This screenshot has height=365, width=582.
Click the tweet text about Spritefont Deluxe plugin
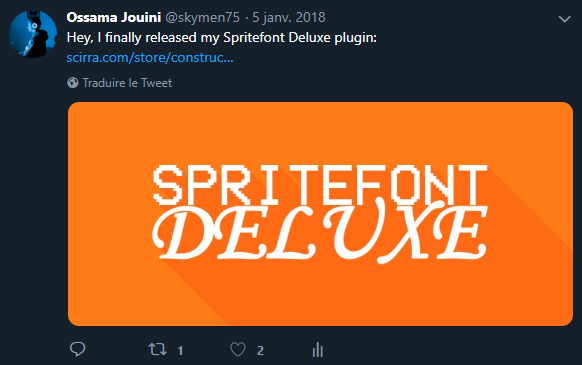click(x=222, y=38)
